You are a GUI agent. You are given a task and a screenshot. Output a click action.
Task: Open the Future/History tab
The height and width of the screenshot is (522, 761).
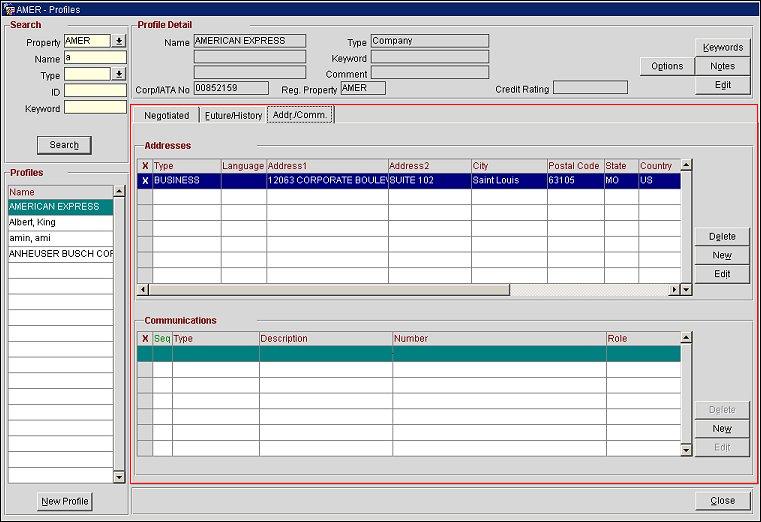tap(233, 115)
